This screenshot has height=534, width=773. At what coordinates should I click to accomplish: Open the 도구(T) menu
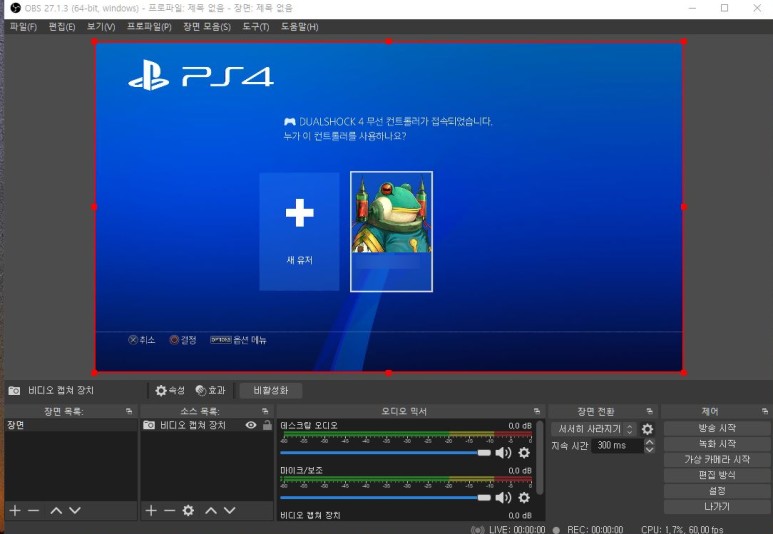(x=255, y=27)
